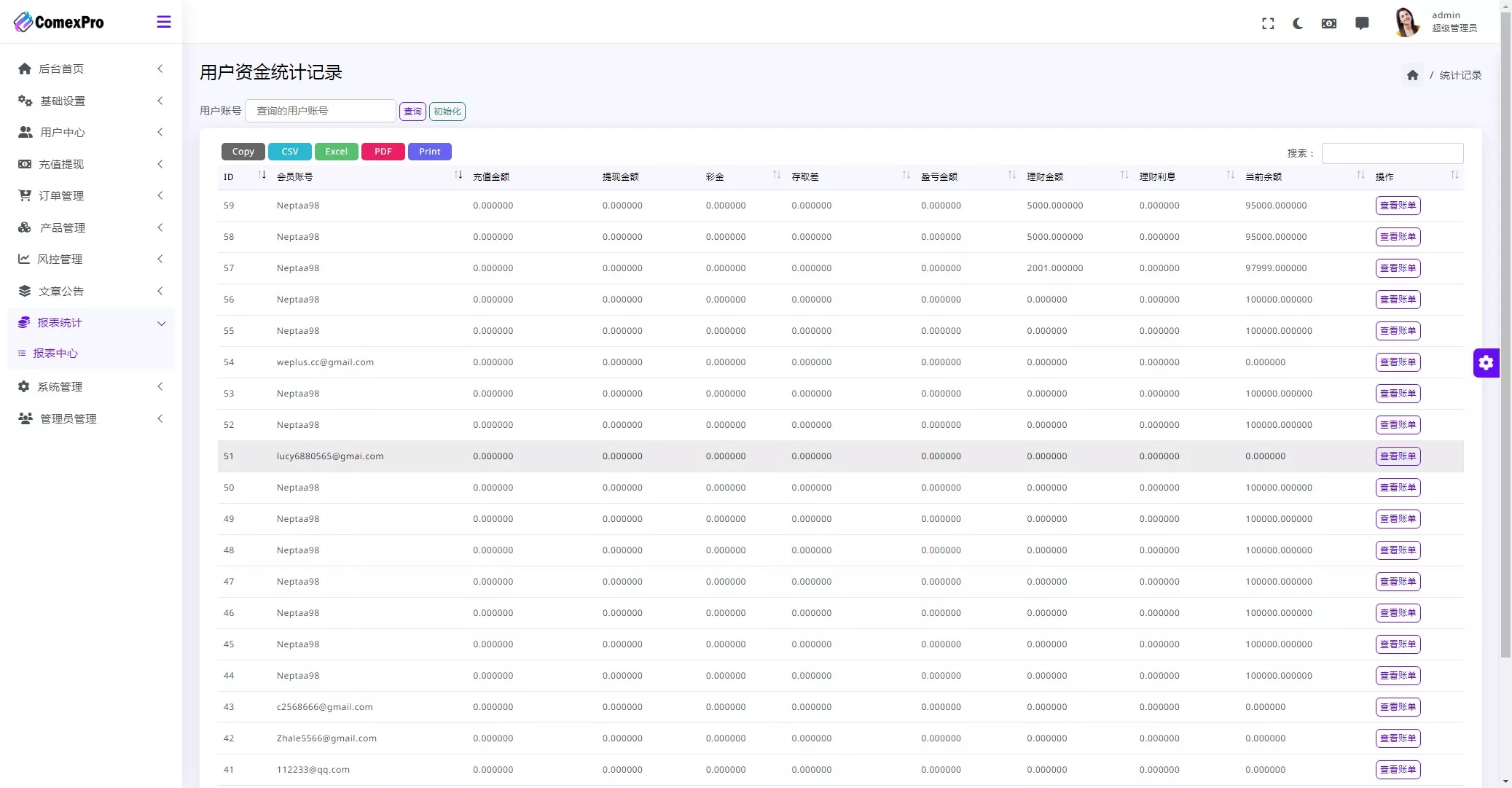The width and height of the screenshot is (1512, 788).
Task: Go home via the breadcrumb house icon
Action: tap(1412, 75)
